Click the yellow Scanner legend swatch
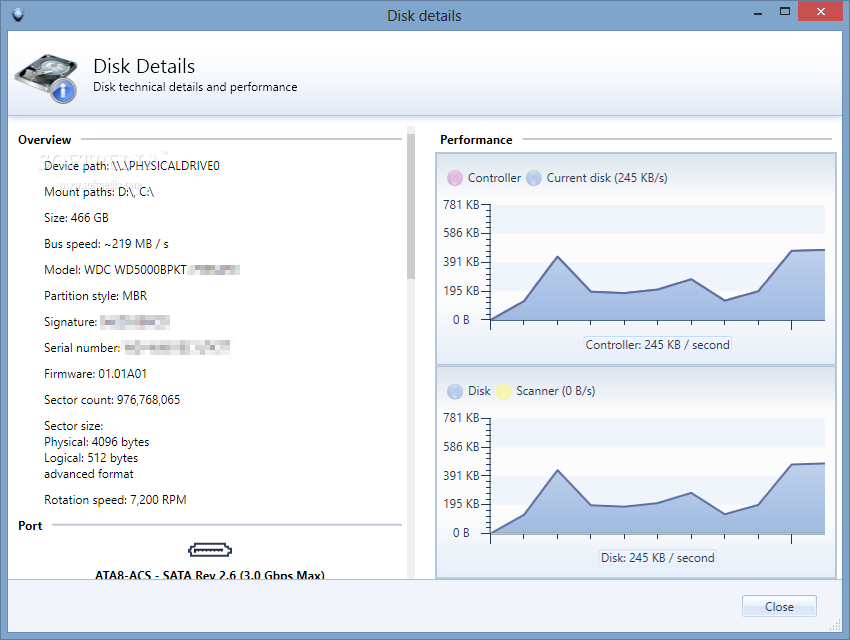The width and height of the screenshot is (850, 640). click(504, 391)
